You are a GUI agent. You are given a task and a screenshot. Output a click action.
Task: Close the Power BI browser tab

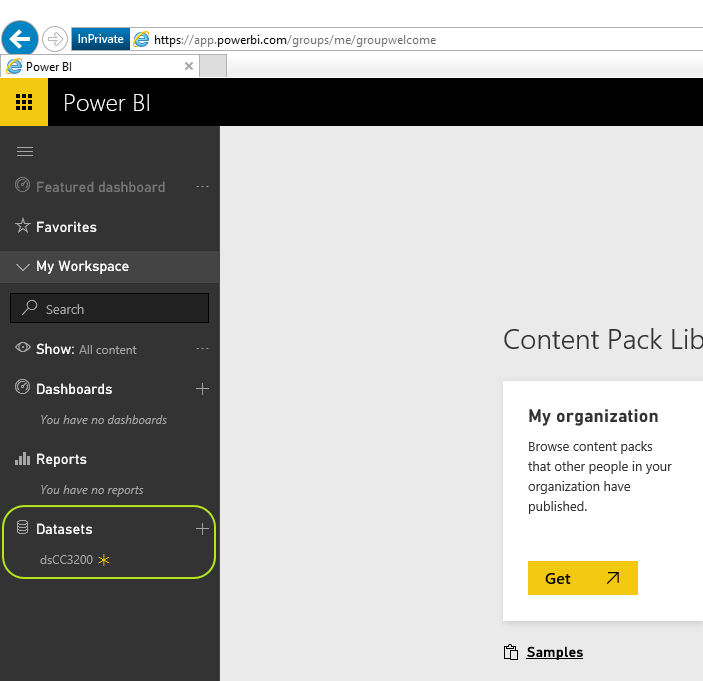[x=189, y=66]
